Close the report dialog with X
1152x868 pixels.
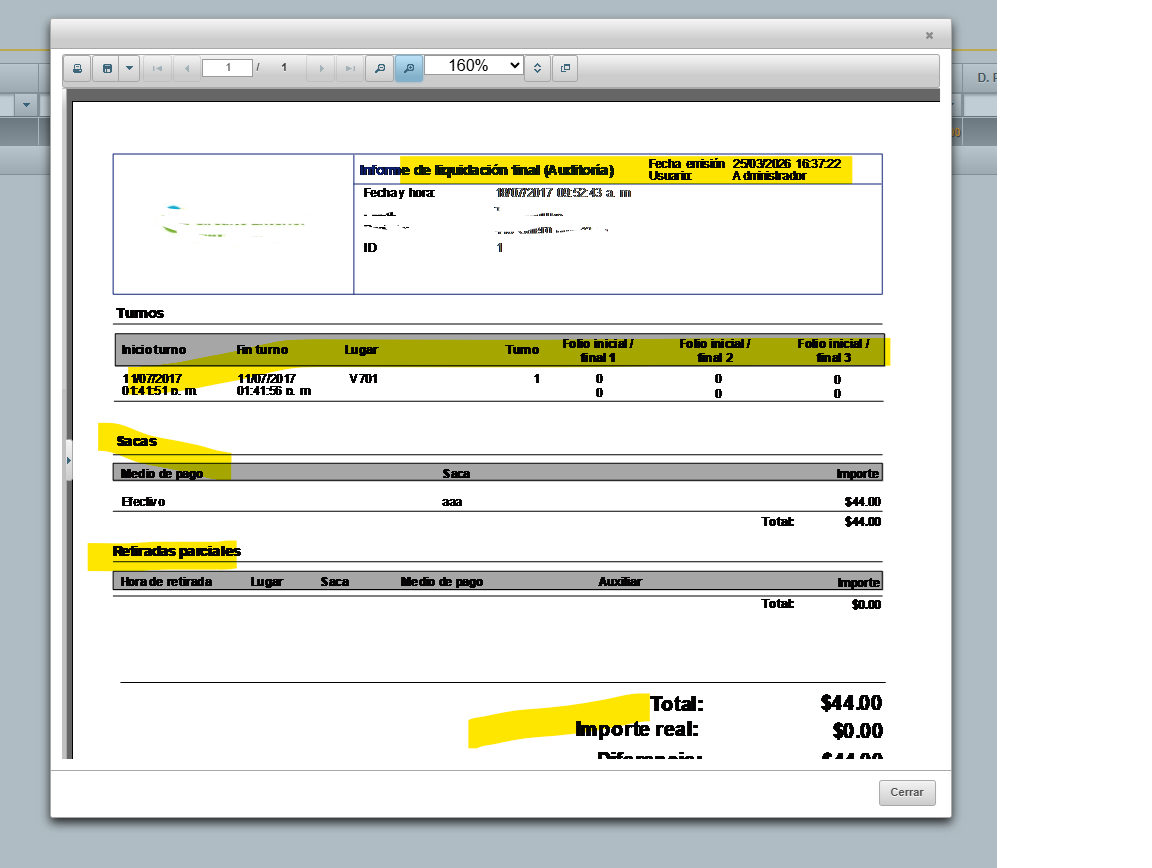pos(929,35)
